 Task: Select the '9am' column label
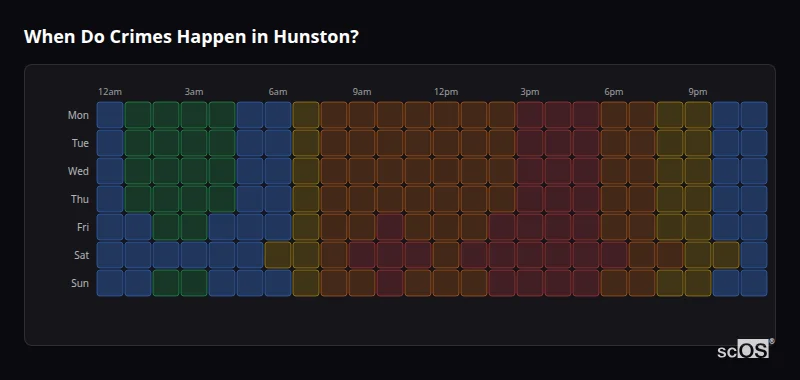362,92
